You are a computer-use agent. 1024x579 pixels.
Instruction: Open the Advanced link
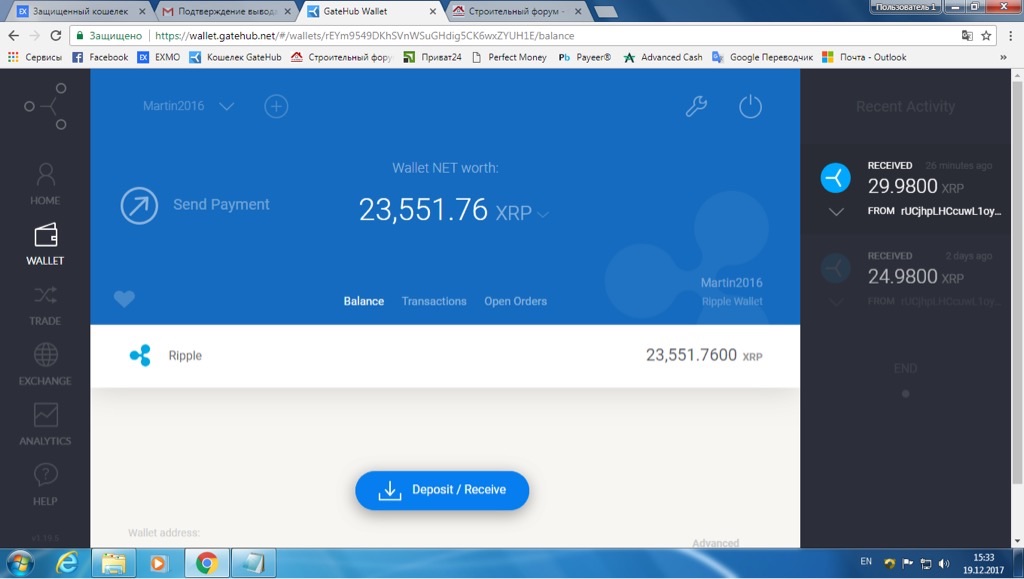(x=716, y=543)
